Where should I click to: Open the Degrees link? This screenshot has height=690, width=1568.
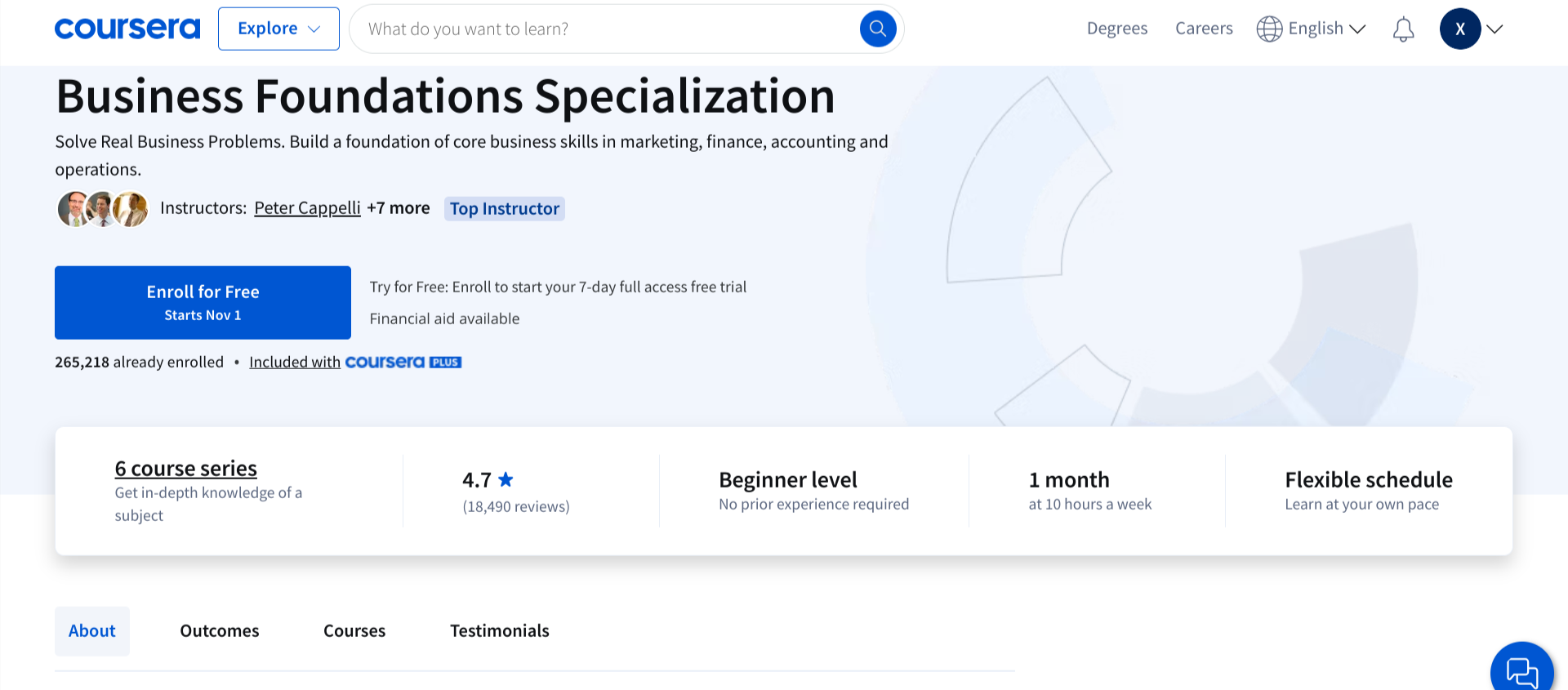pos(1116,29)
